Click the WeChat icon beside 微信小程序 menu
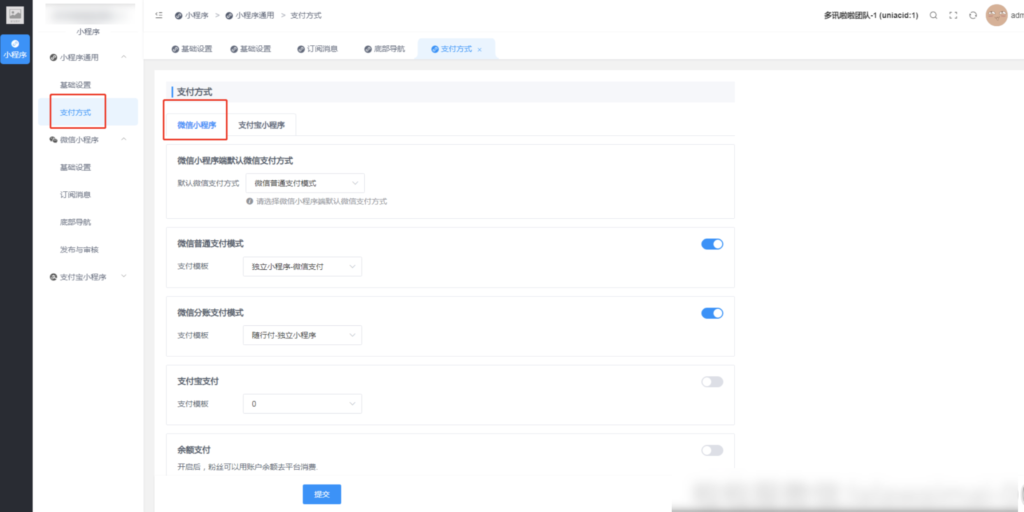The image size is (1024, 512). pos(54,140)
